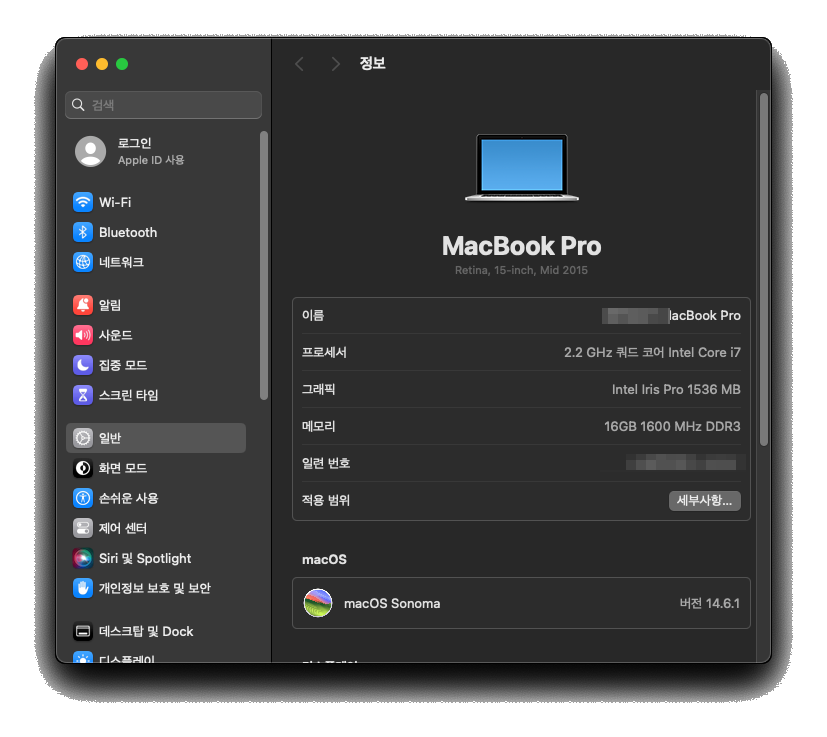Screen dimensions: 827x737
Task: Click the macOS Sonoma name text
Action: point(392,604)
